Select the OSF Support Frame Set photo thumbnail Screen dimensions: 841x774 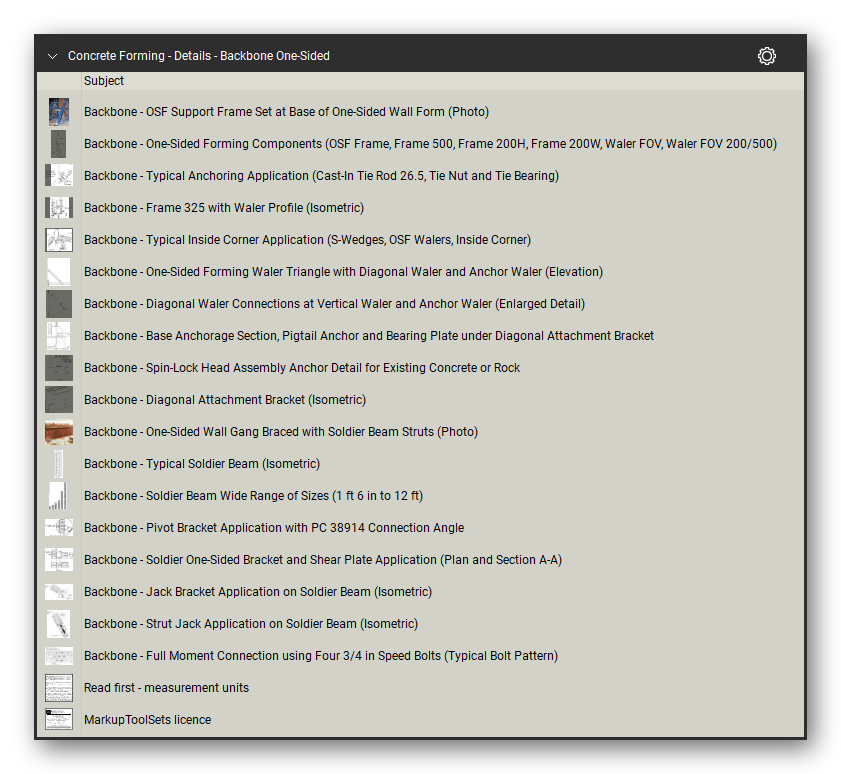pyautogui.click(x=58, y=112)
